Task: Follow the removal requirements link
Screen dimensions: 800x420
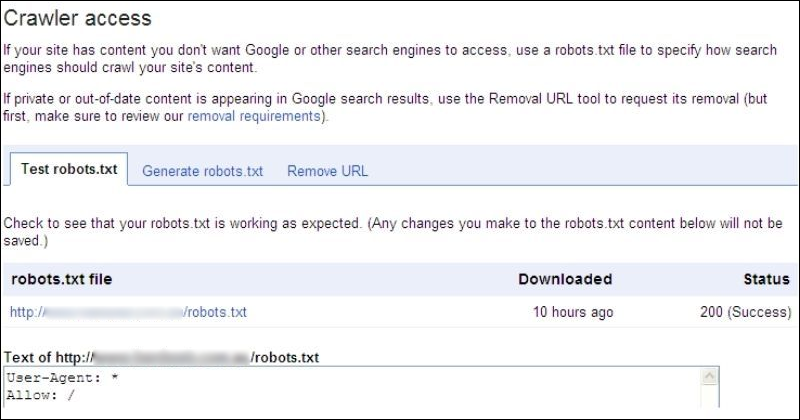Action: click(x=254, y=116)
